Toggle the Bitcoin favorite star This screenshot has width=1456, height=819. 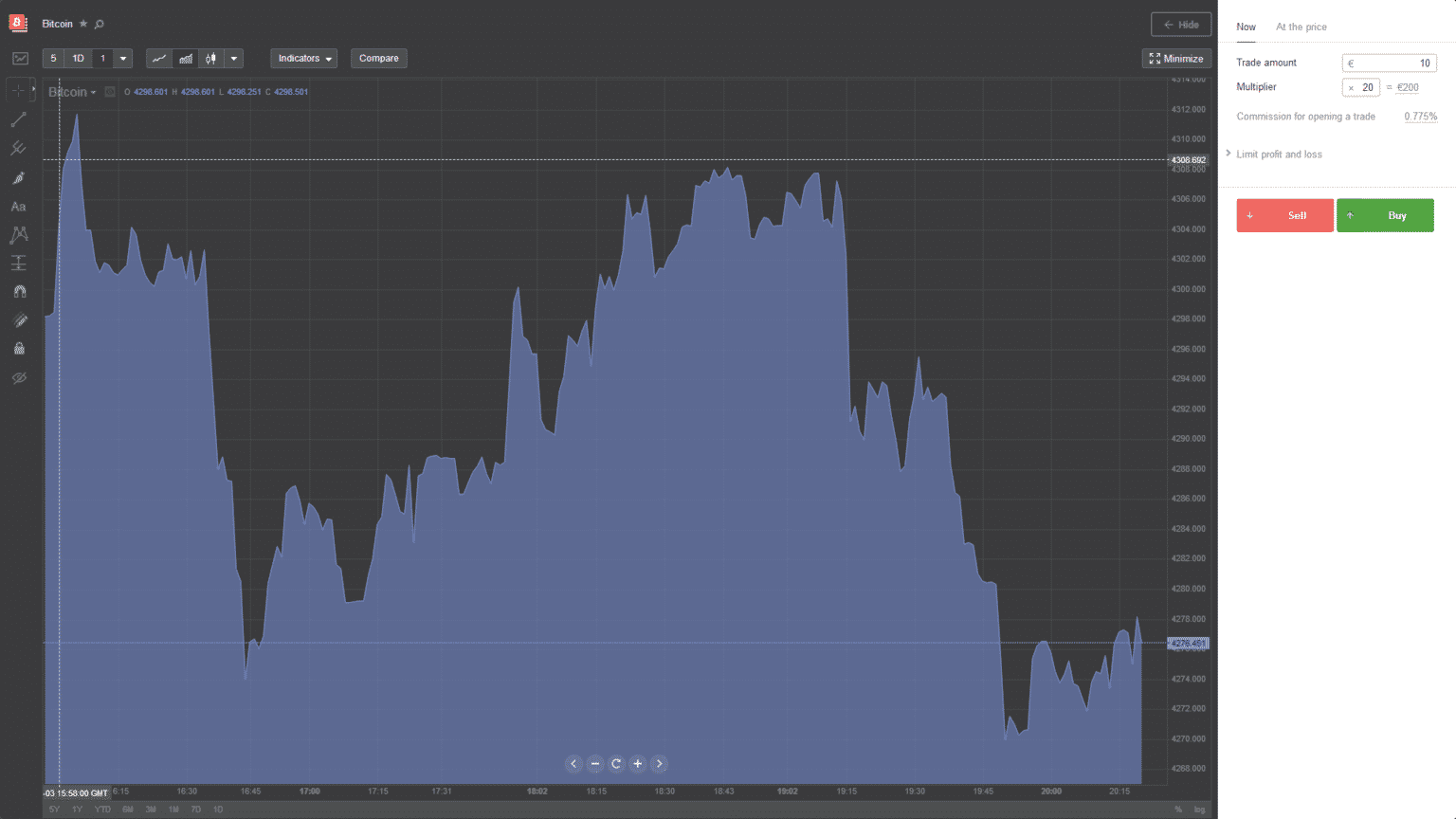(83, 24)
